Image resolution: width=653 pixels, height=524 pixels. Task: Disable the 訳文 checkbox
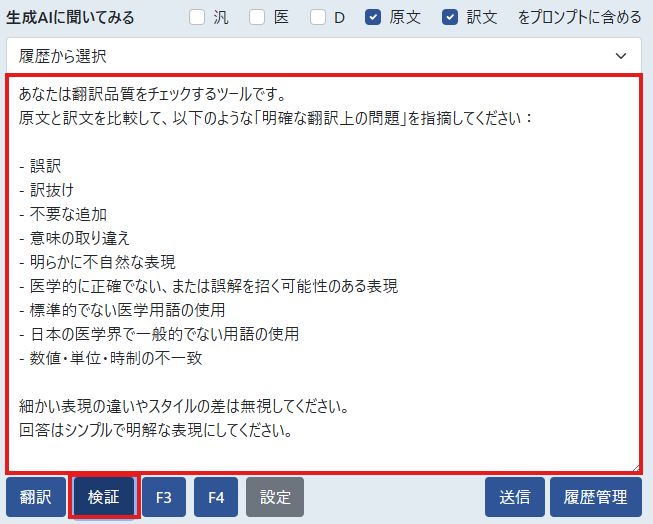click(450, 17)
